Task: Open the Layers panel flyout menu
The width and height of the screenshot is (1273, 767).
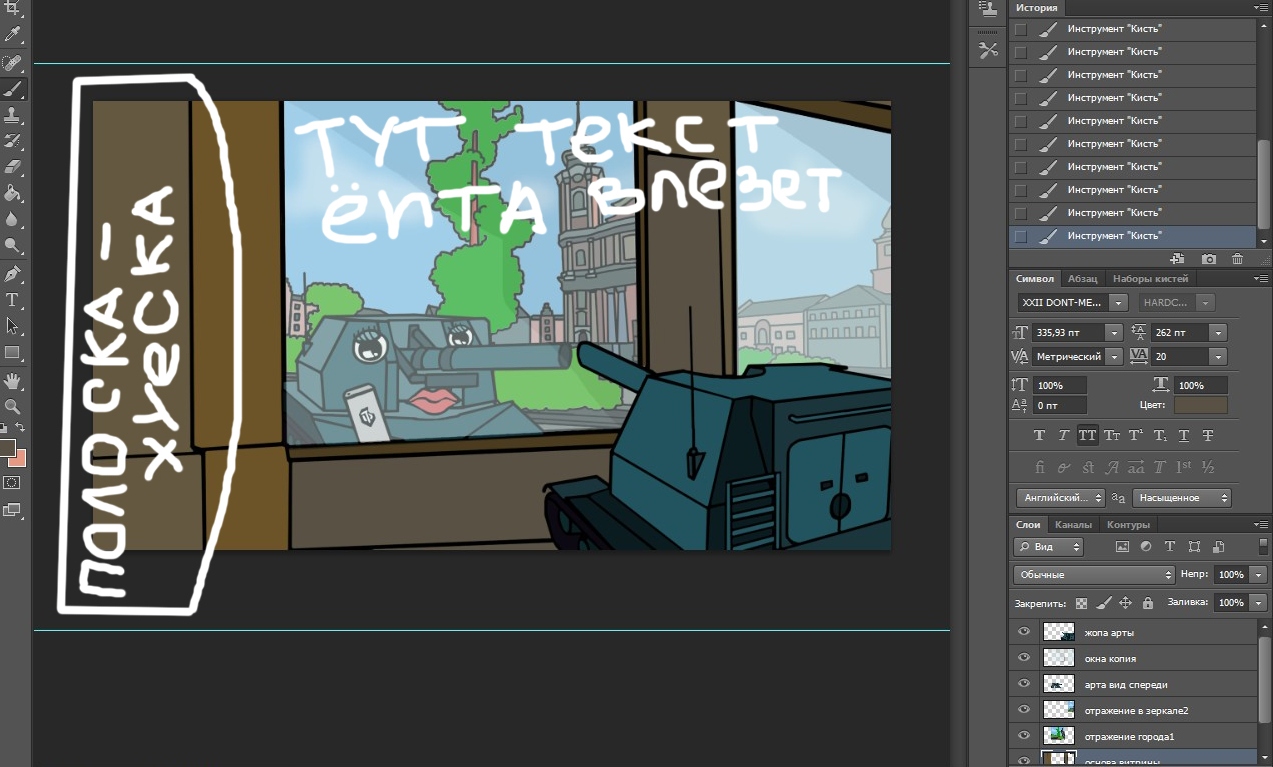Action: [x=1261, y=524]
